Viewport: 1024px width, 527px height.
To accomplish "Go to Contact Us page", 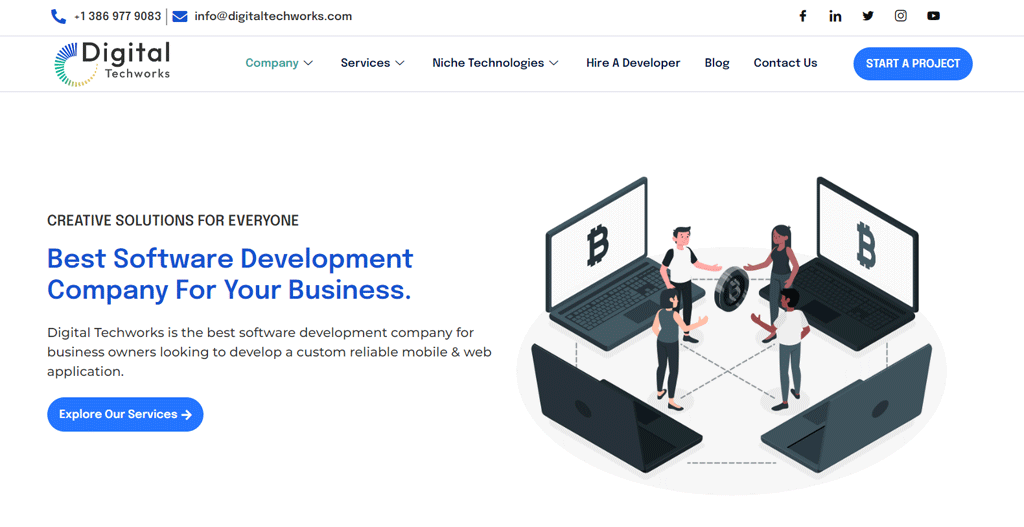I will [x=785, y=63].
